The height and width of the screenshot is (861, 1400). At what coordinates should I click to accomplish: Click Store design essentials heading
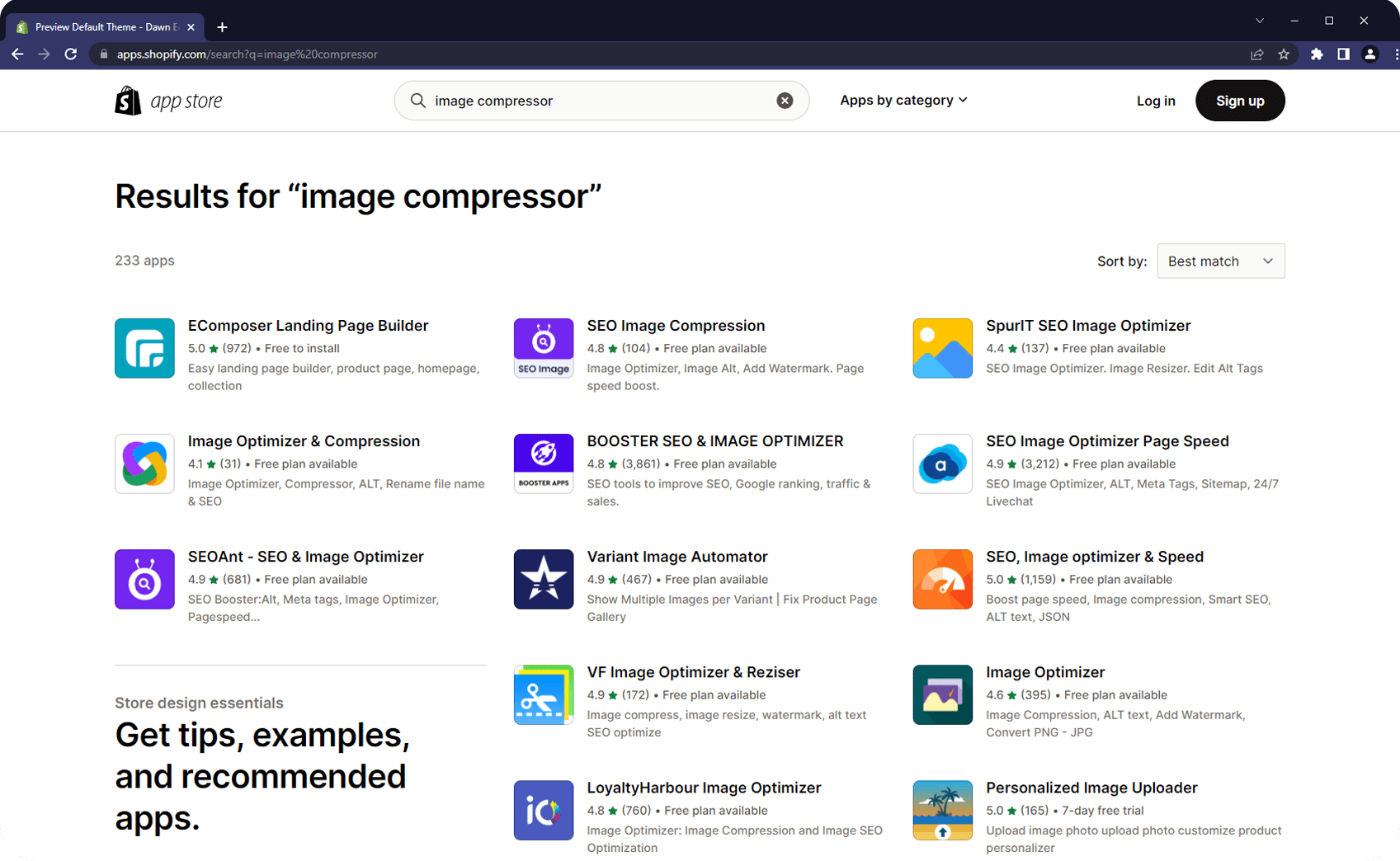(x=199, y=703)
